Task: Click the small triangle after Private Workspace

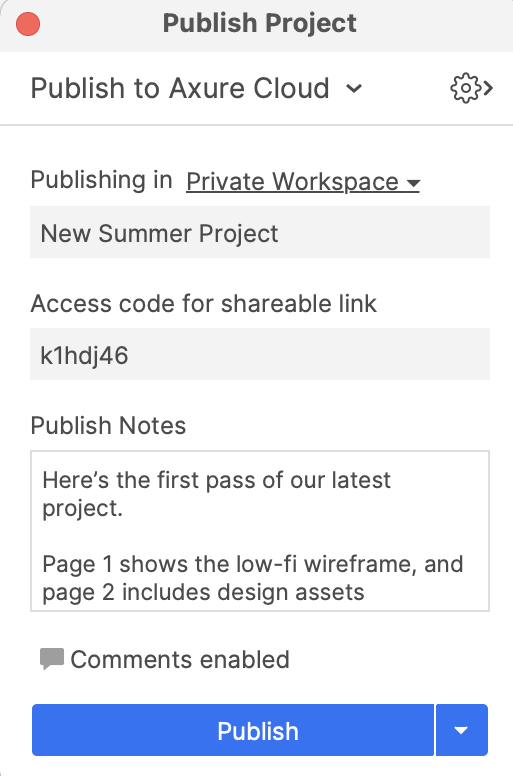Action: [x=413, y=184]
